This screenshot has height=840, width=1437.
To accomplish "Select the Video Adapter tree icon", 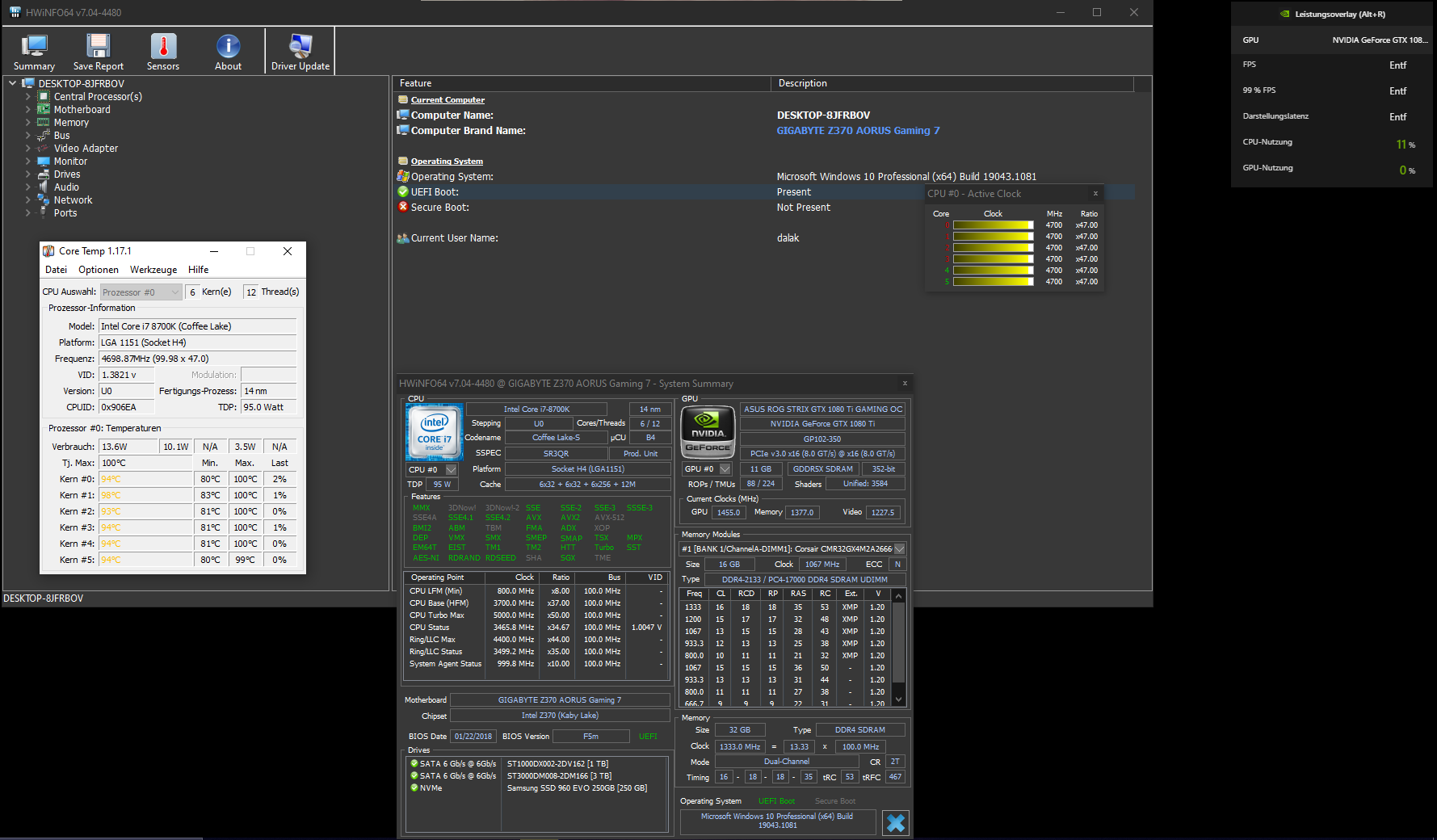I will (x=44, y=149).
